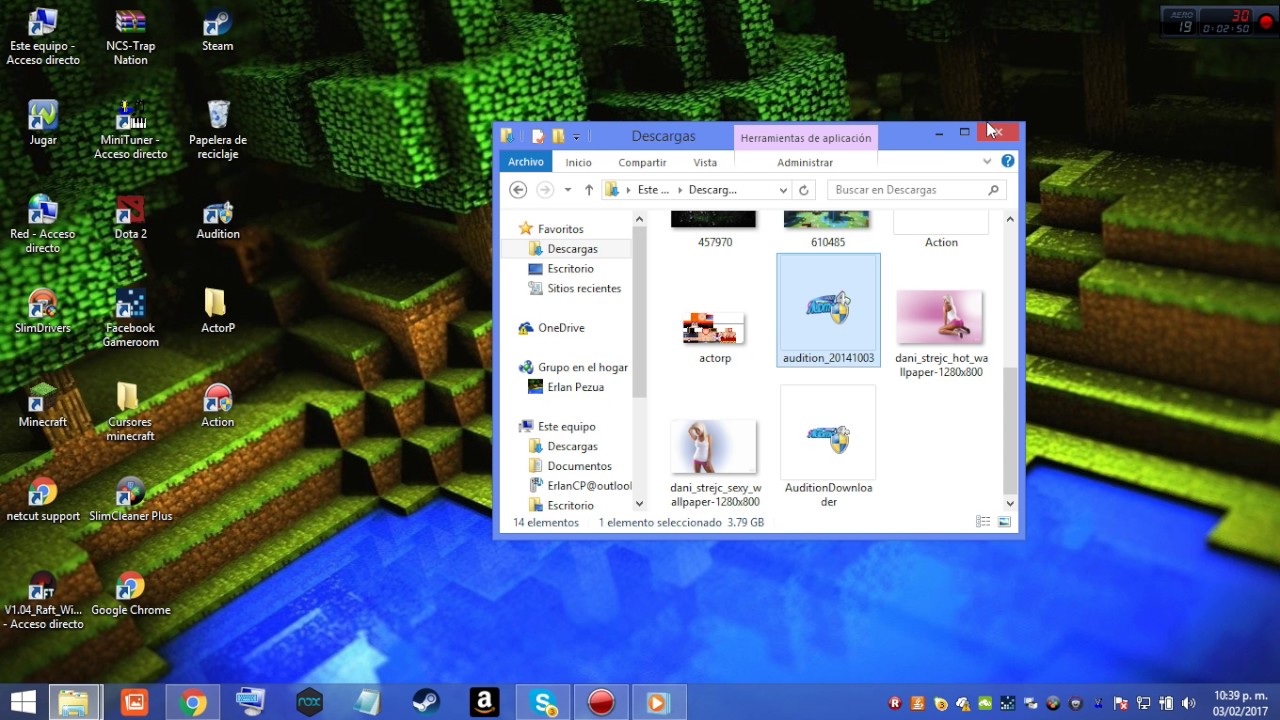Open Skype from the taskbar
1280x720 pixels.
[543, 703]
